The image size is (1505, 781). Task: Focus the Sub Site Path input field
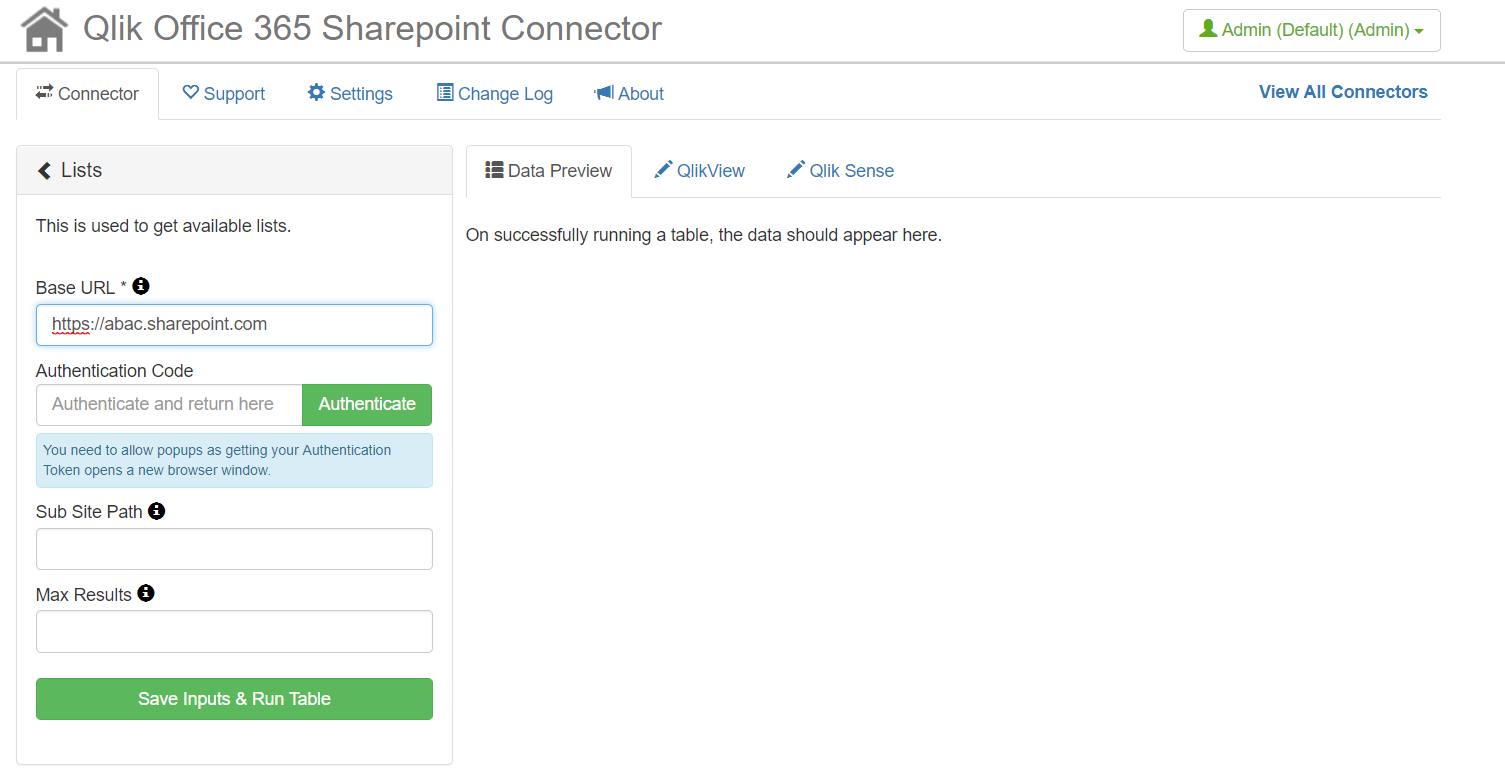click(234, 549)
